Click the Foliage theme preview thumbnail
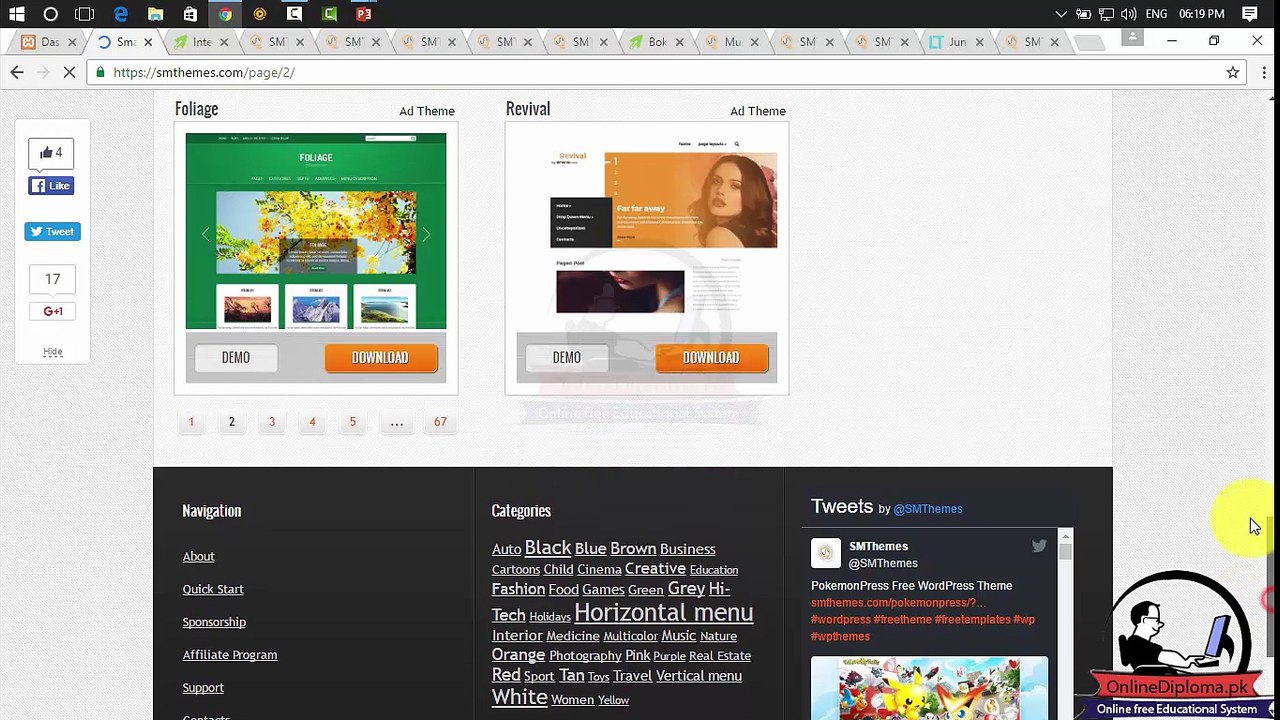This screenshot has height=720, width=1280. pyautogui.click(x=316, y=231)
